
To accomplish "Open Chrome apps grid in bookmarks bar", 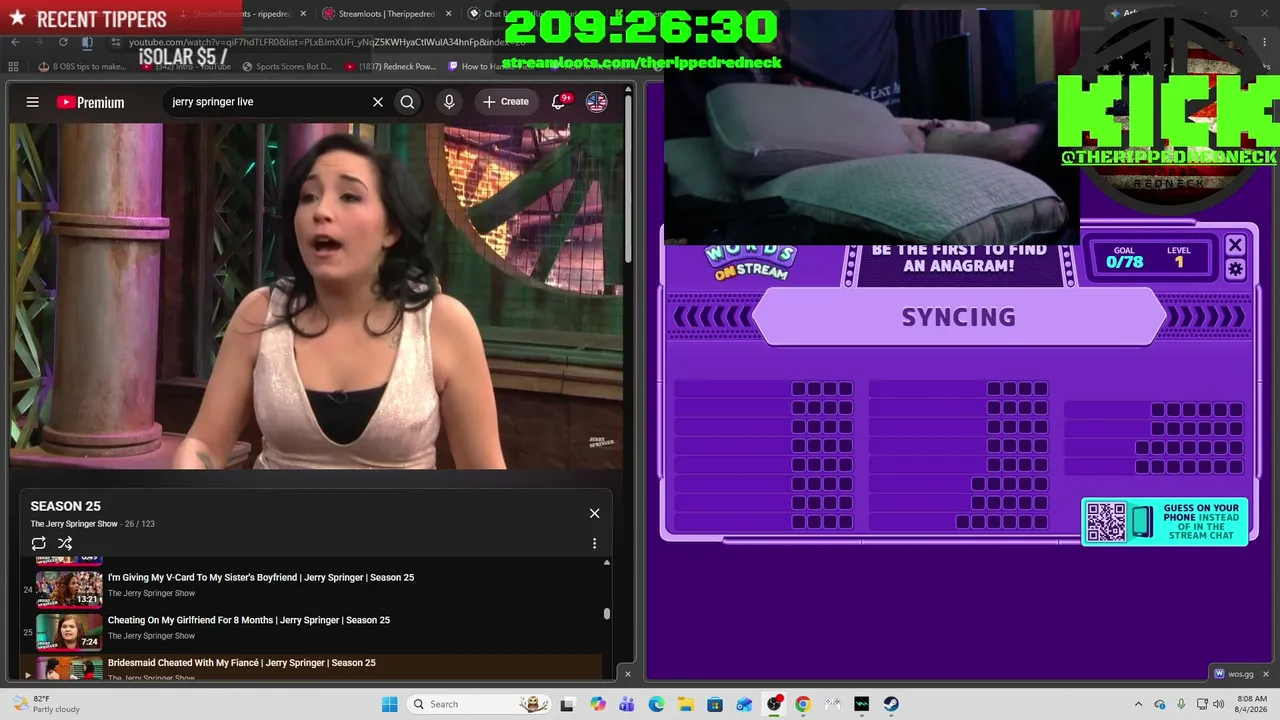I will point(13,67).
